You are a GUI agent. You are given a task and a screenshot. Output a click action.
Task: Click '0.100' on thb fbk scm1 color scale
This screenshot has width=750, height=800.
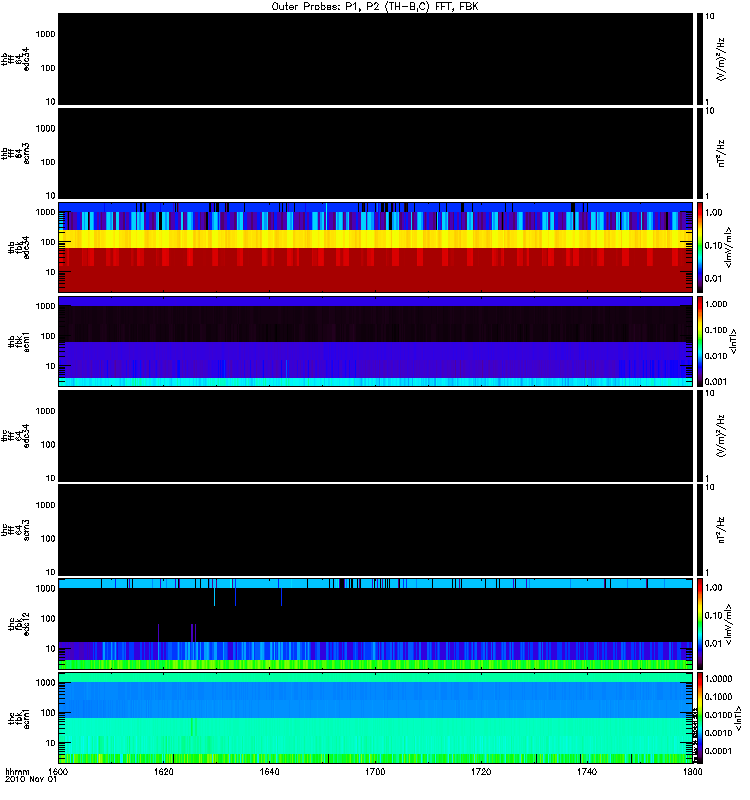[716, 330]
